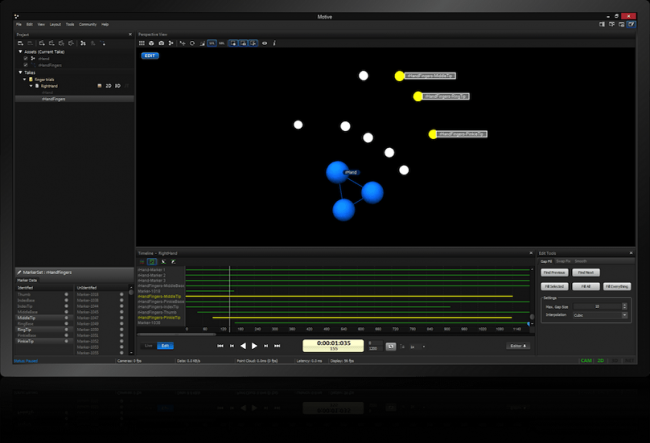Click the play forward button in the timeline

click(x=255, y=346)
